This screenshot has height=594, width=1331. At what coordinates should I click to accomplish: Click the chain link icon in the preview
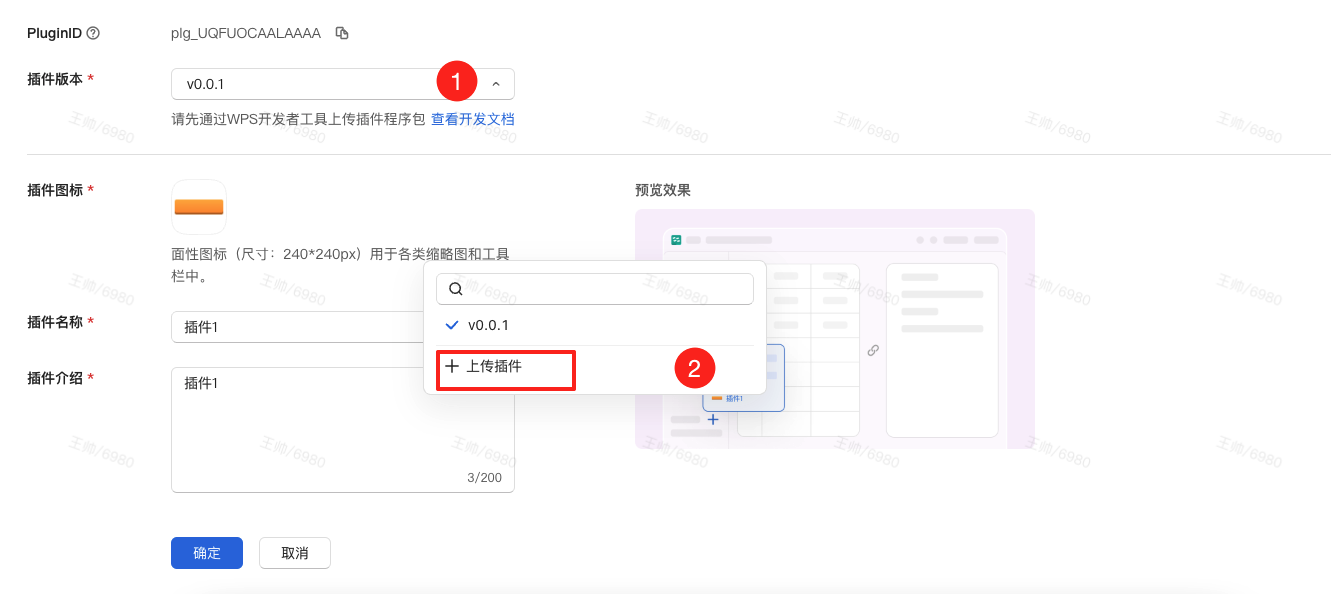[873, 350]
